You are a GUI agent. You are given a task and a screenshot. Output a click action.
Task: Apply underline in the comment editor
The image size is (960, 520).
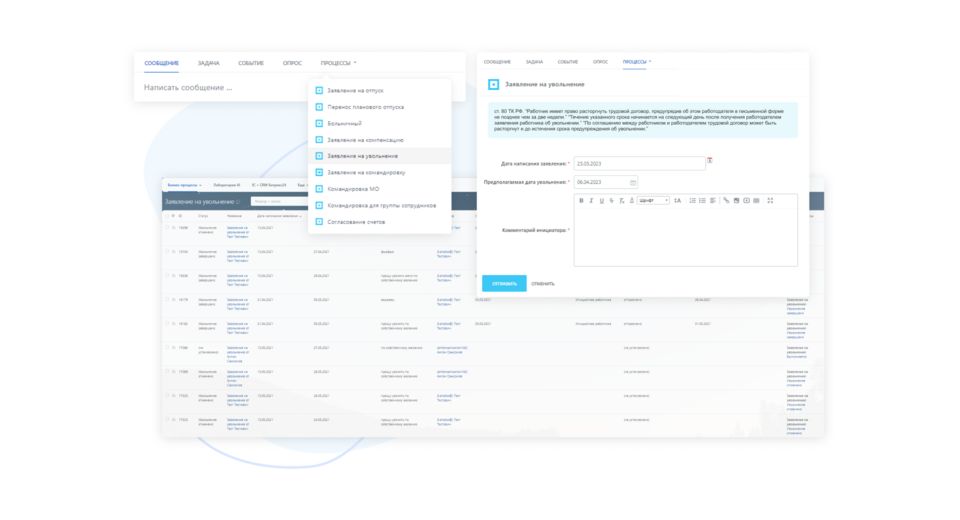click(601, 201)
